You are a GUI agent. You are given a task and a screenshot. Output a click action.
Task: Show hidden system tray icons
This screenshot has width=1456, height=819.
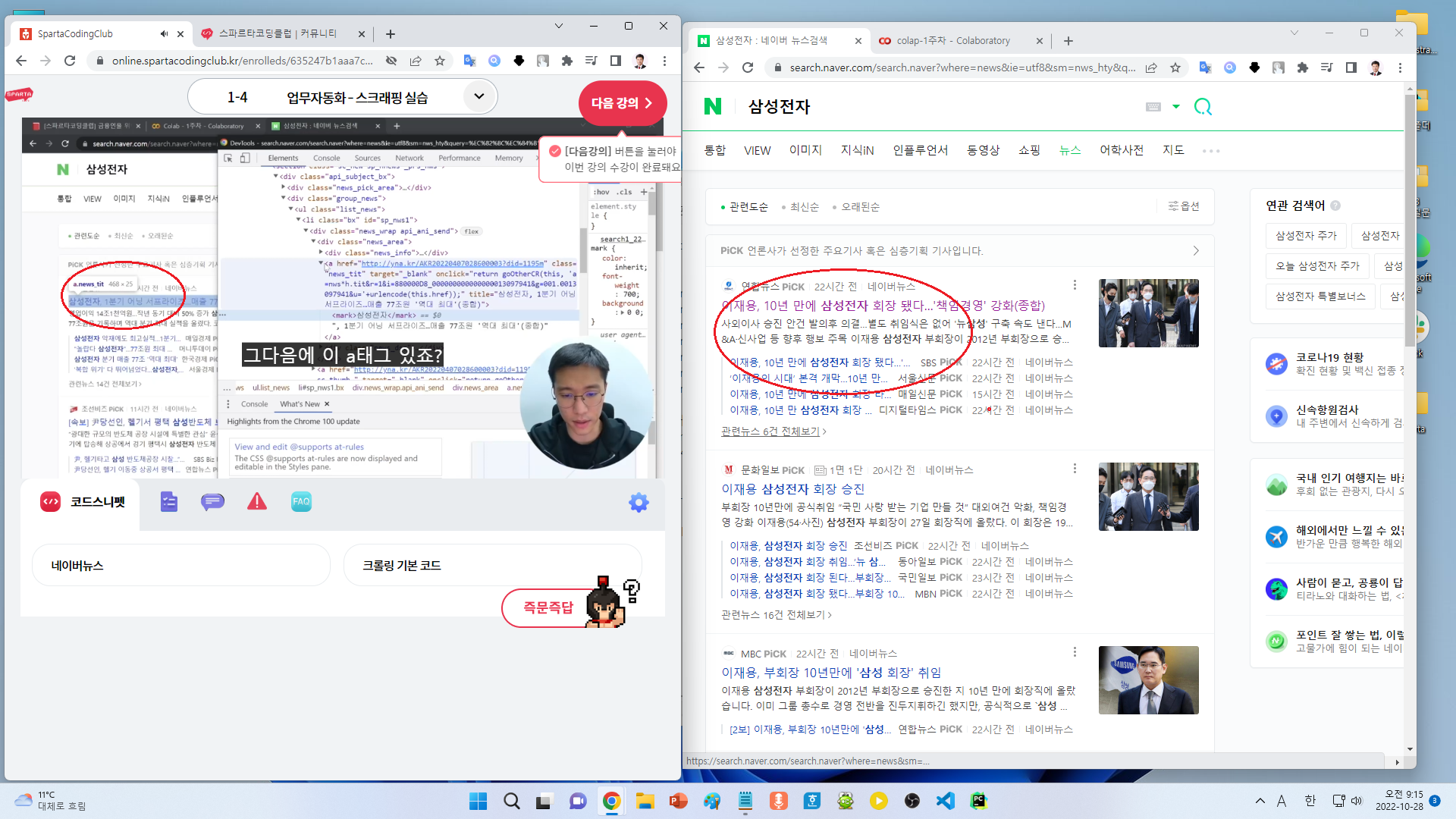click(x=1260, y=801)
